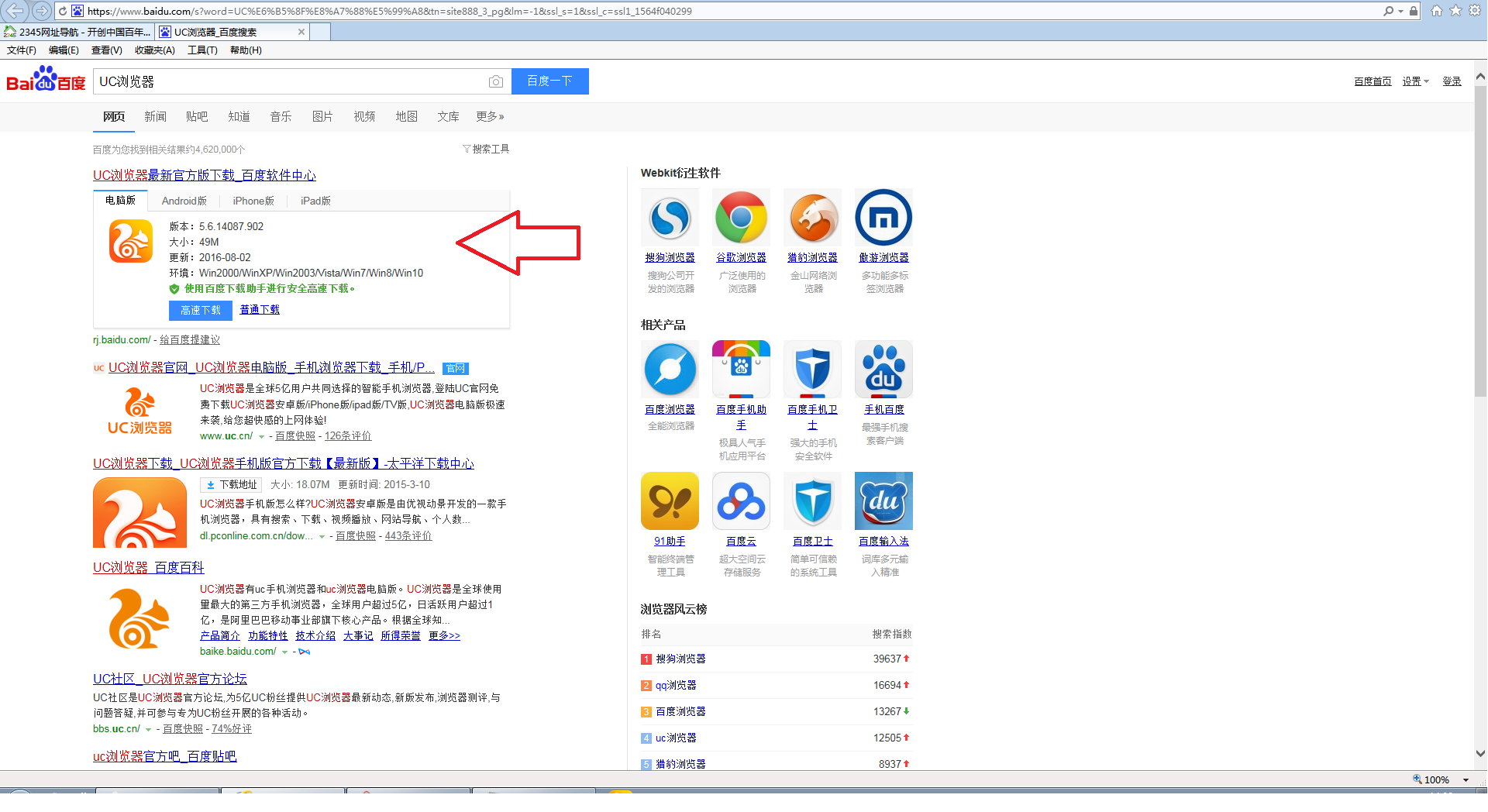Expand the dropdown arrow next to baike.baidu.com/
Screen dimensions: 1488x812
pyautogui.click(x=284, y=652)
